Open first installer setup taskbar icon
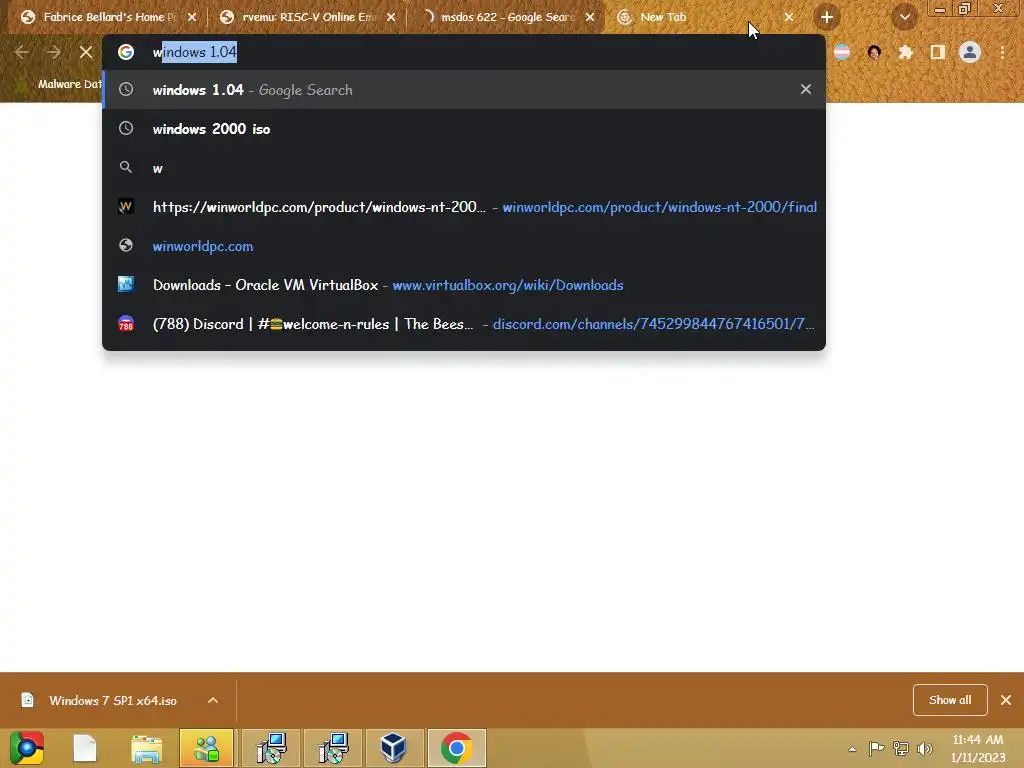The image size is (1024, 768). pos(271,748)
